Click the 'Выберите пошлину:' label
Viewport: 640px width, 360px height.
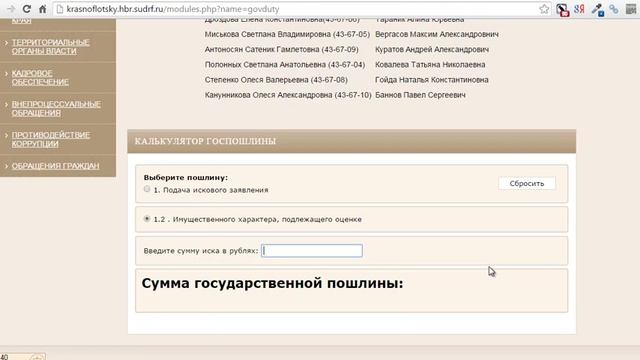186,178
